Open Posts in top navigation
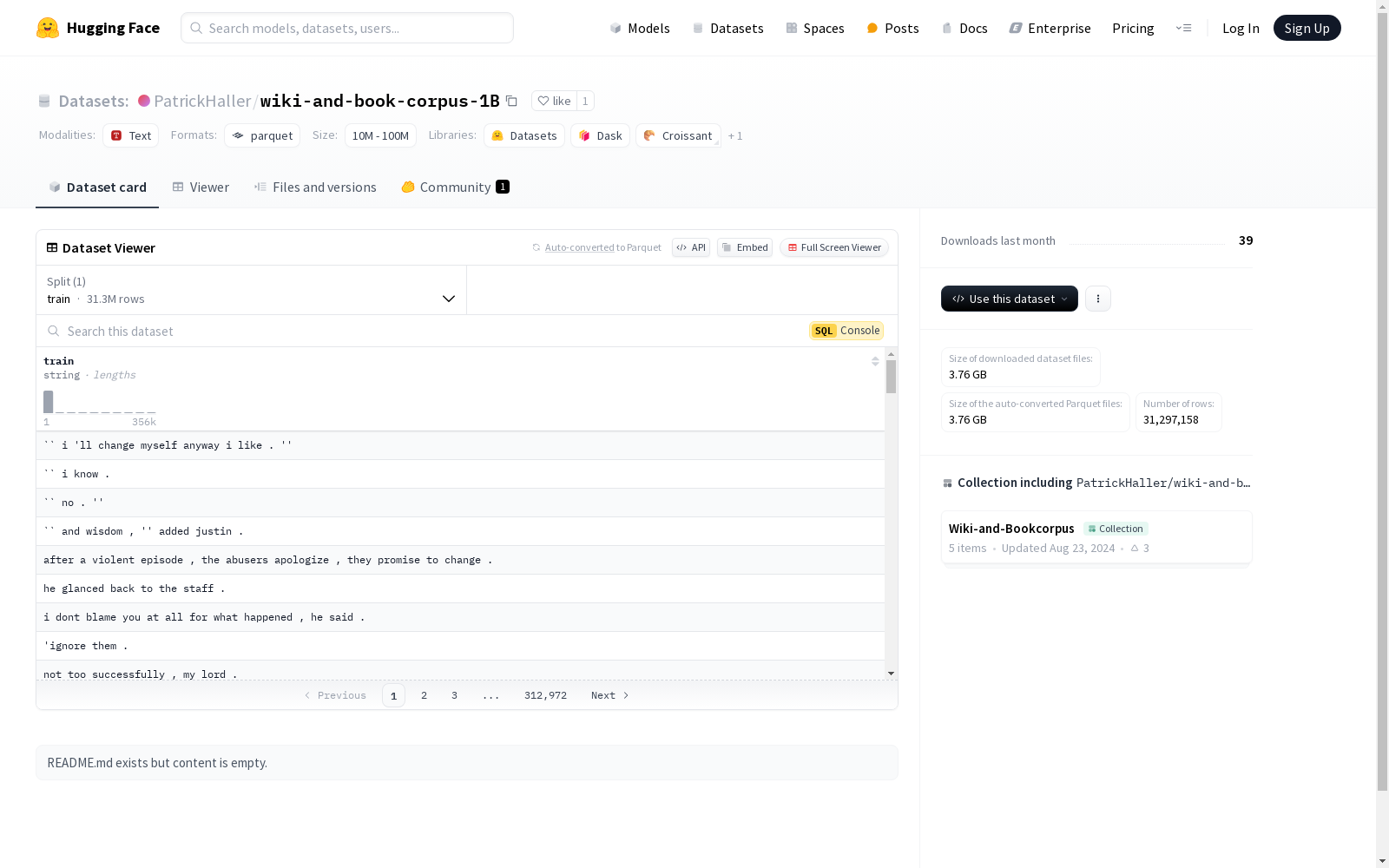 click(x=893, y=28)
